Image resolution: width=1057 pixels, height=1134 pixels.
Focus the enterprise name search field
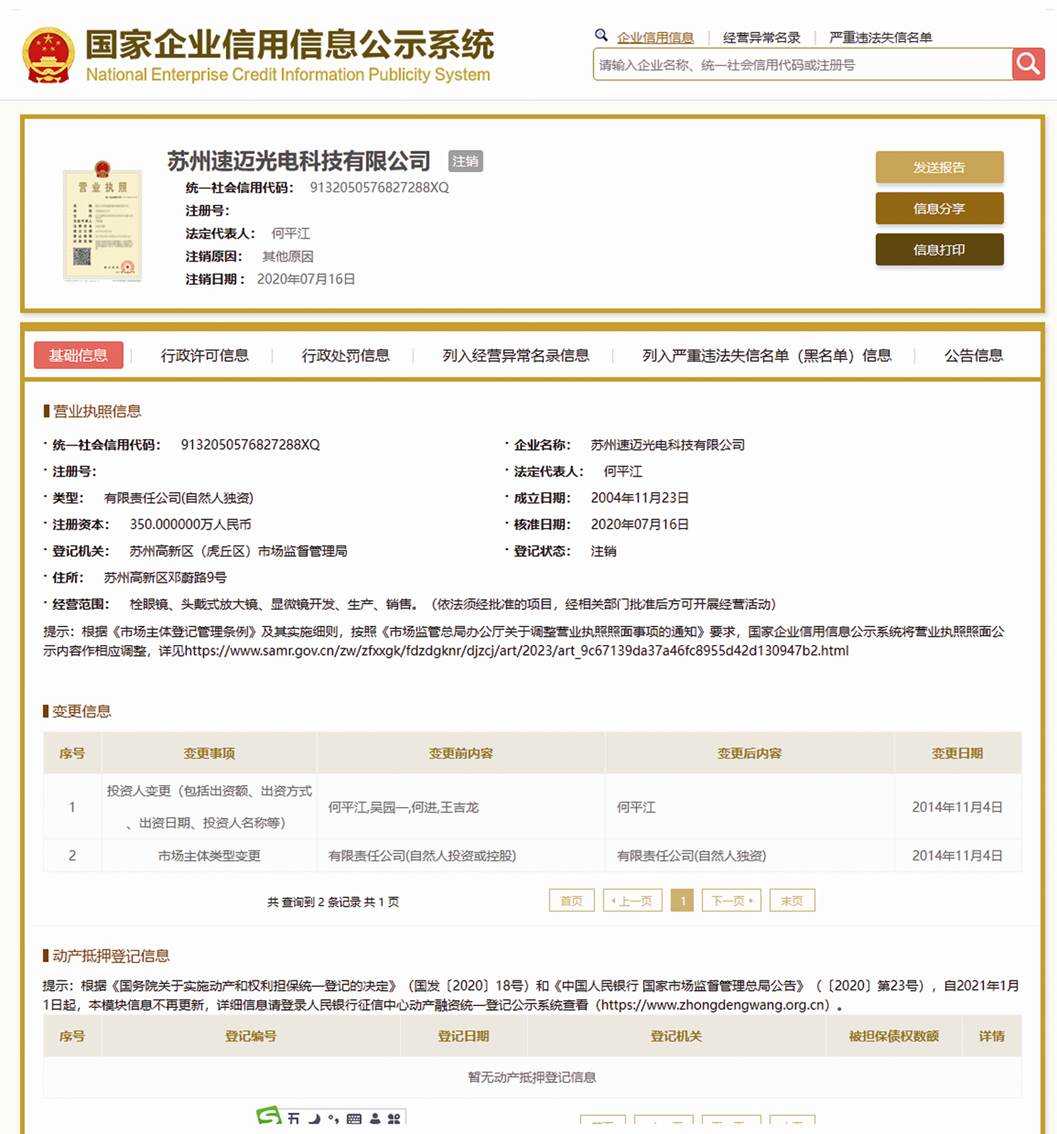(800, 65)
